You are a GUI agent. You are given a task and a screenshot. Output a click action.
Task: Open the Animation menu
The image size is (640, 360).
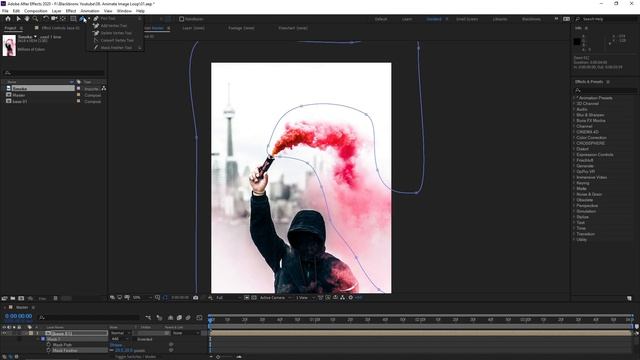coord(90,11)
